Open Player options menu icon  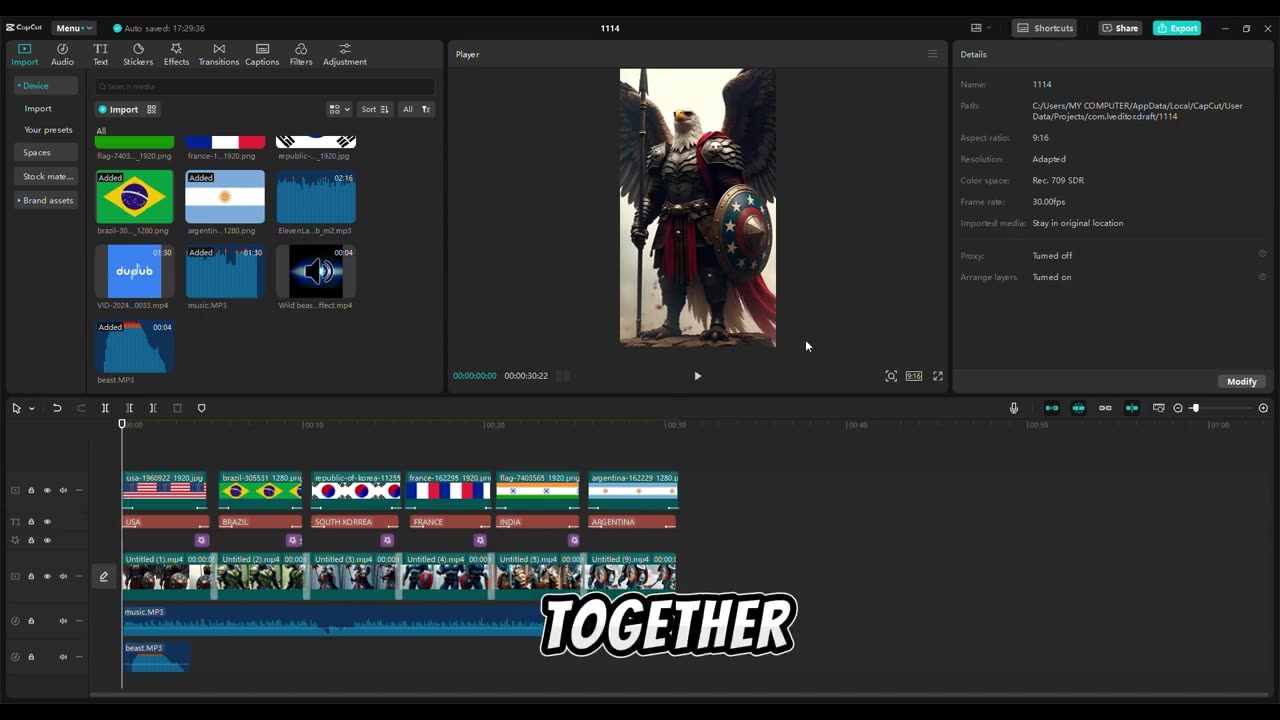pos(932,54)
